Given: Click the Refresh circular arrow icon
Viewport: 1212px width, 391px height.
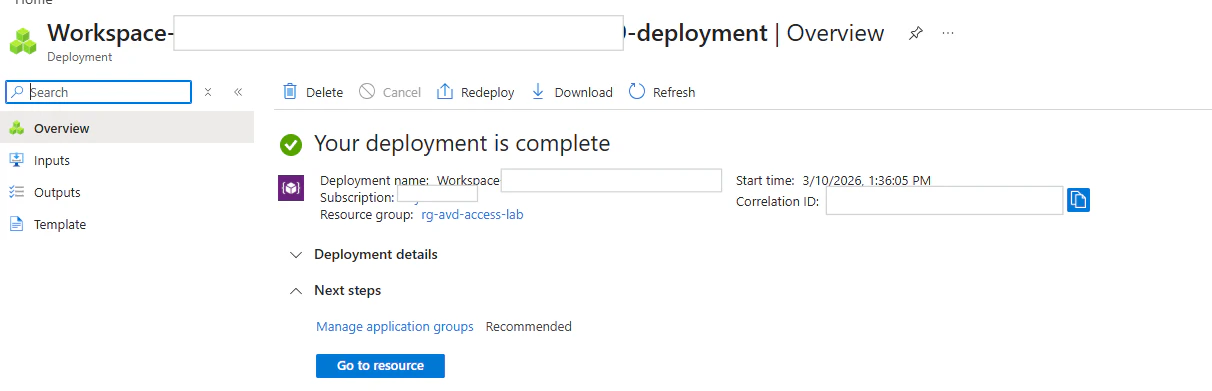Looking at the screenshot, I should click(x=637, y=91).
